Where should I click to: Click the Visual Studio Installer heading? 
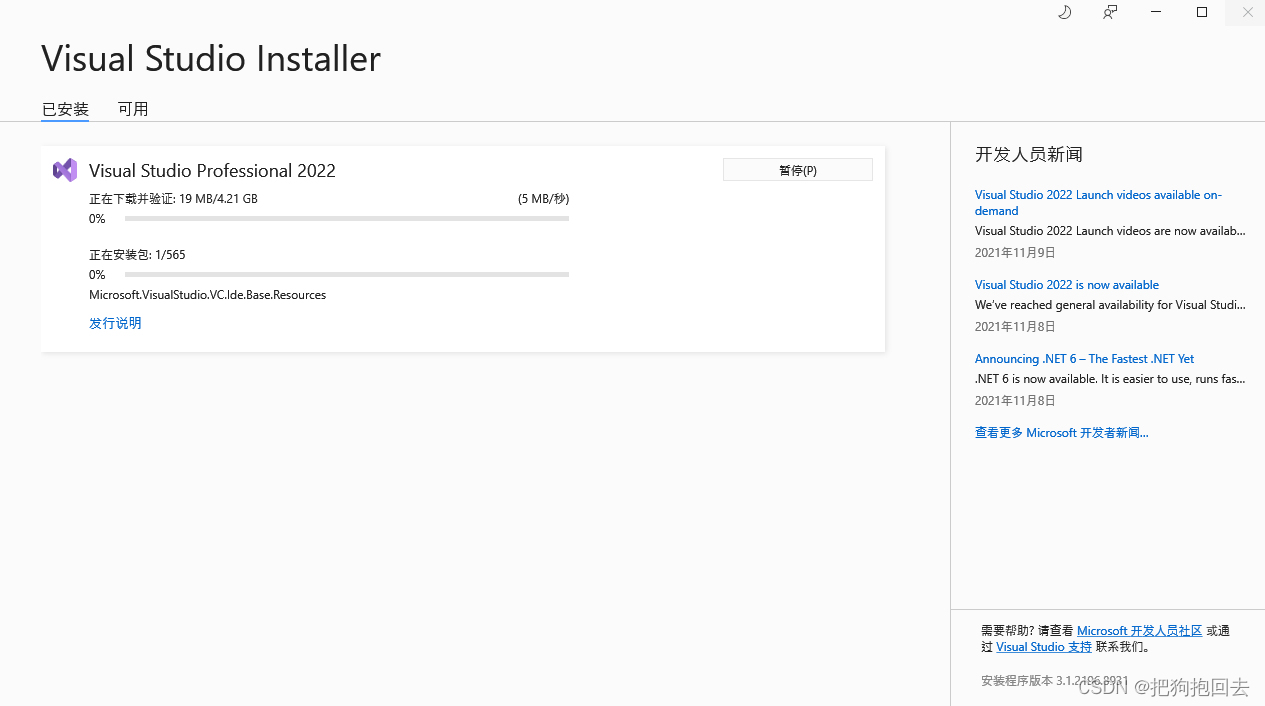coord(211,58)
